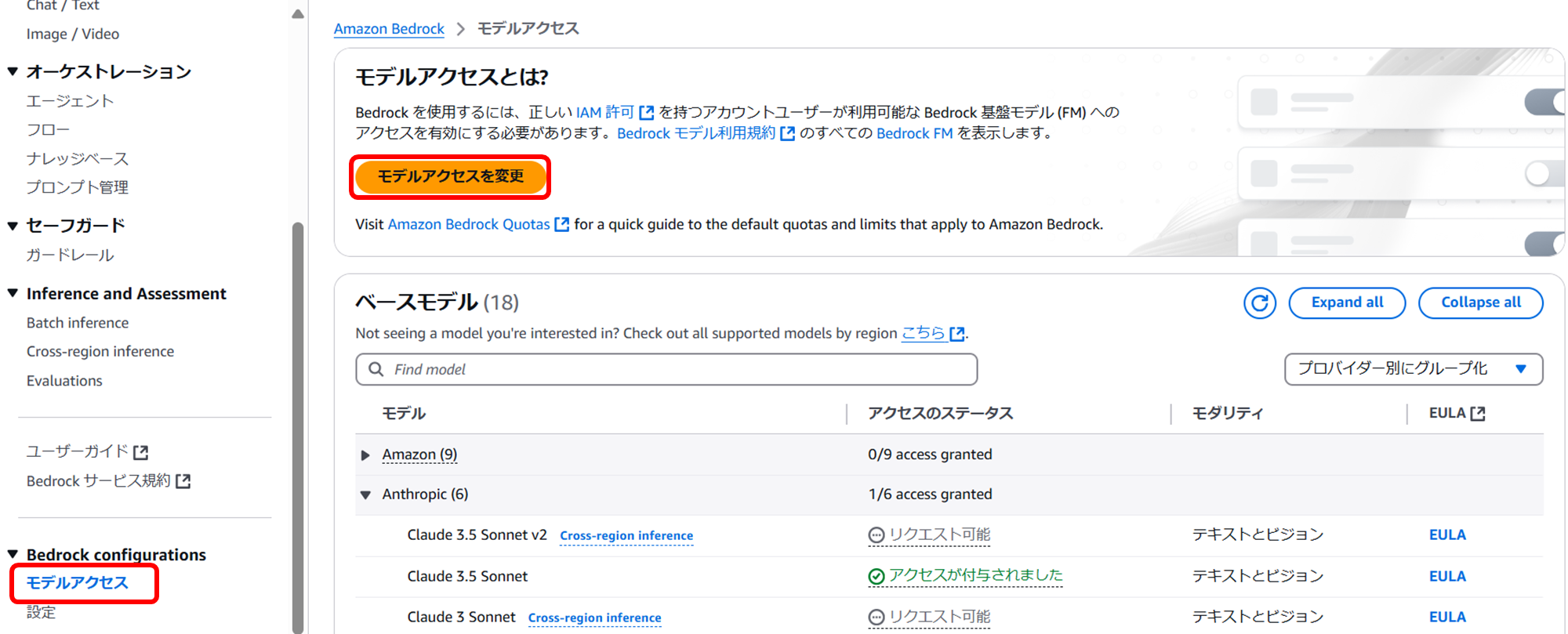Click external link icon beside Bedrock サービス規約

(183, 481)
